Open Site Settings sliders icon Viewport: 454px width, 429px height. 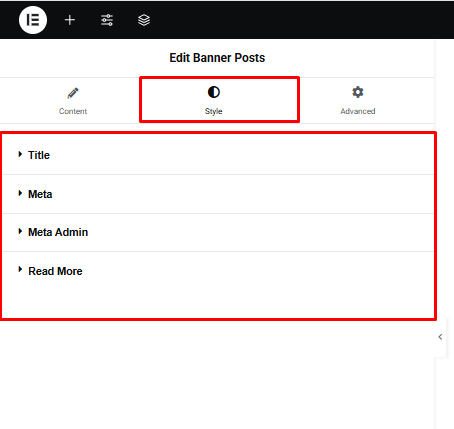[x=107, y=20]
